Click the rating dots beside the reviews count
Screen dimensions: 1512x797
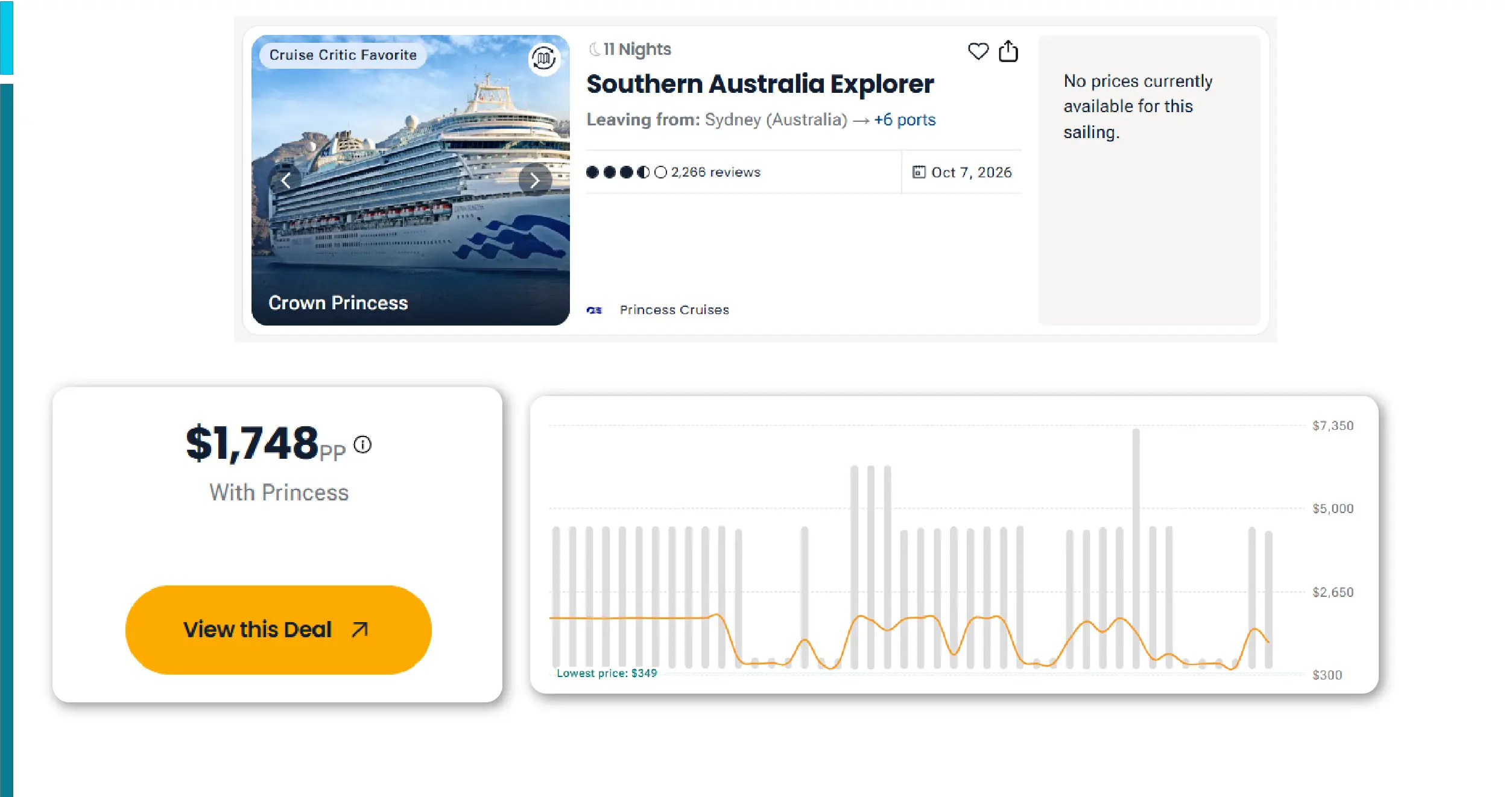(626, 172)
